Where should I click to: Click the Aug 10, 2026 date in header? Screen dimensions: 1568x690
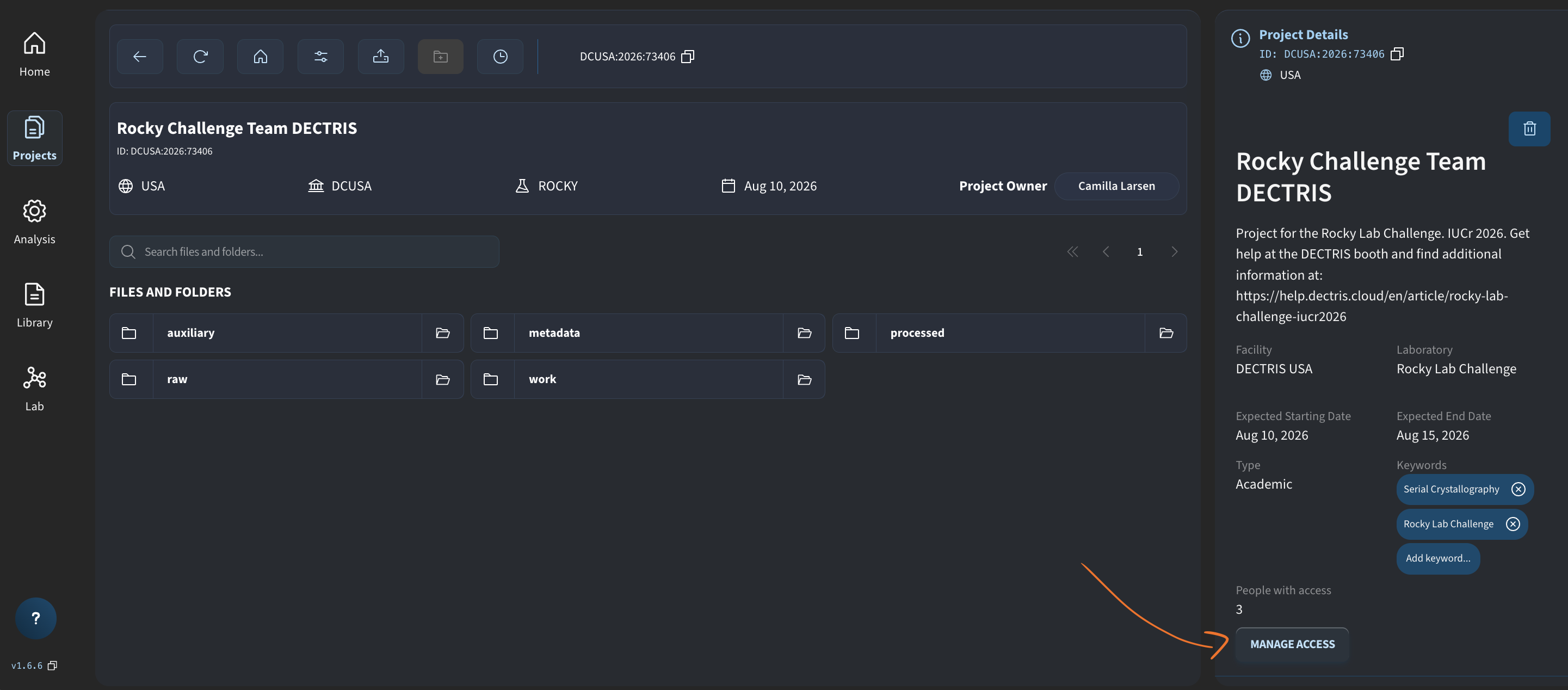780,186
